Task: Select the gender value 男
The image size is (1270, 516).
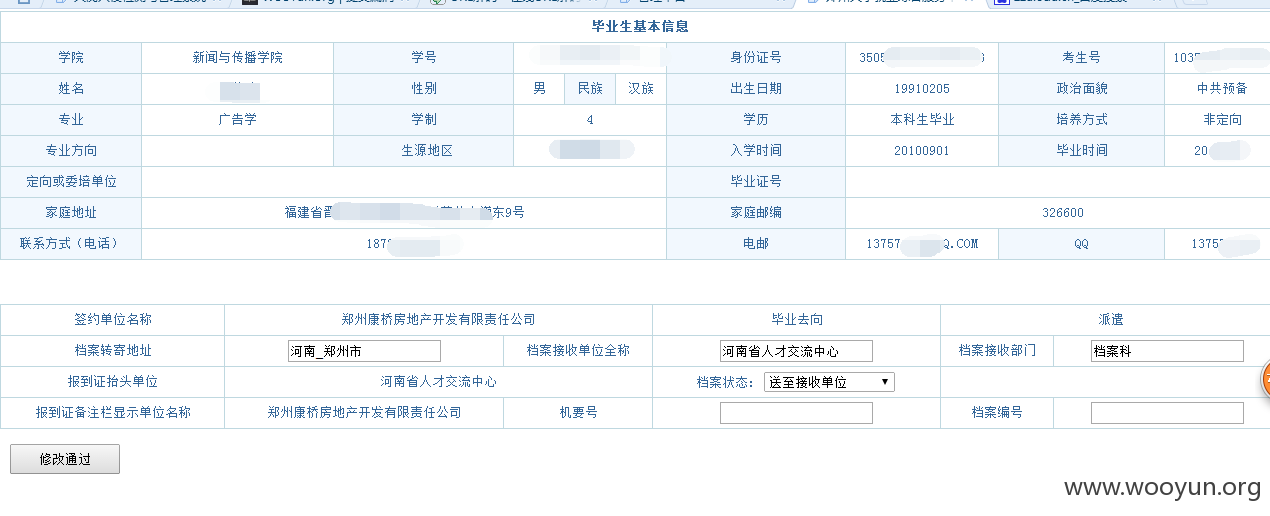Action: (539, 89)
